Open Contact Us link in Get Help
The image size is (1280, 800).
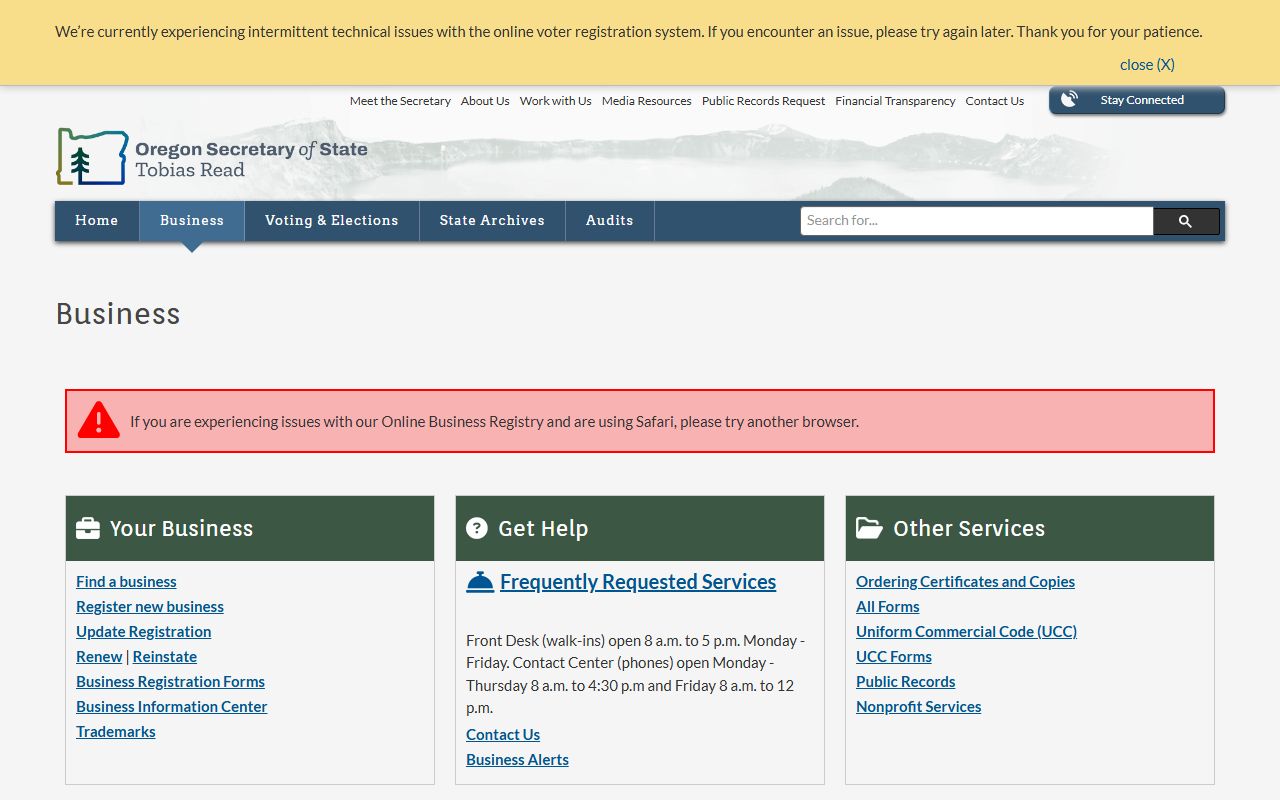click(503, 735)
